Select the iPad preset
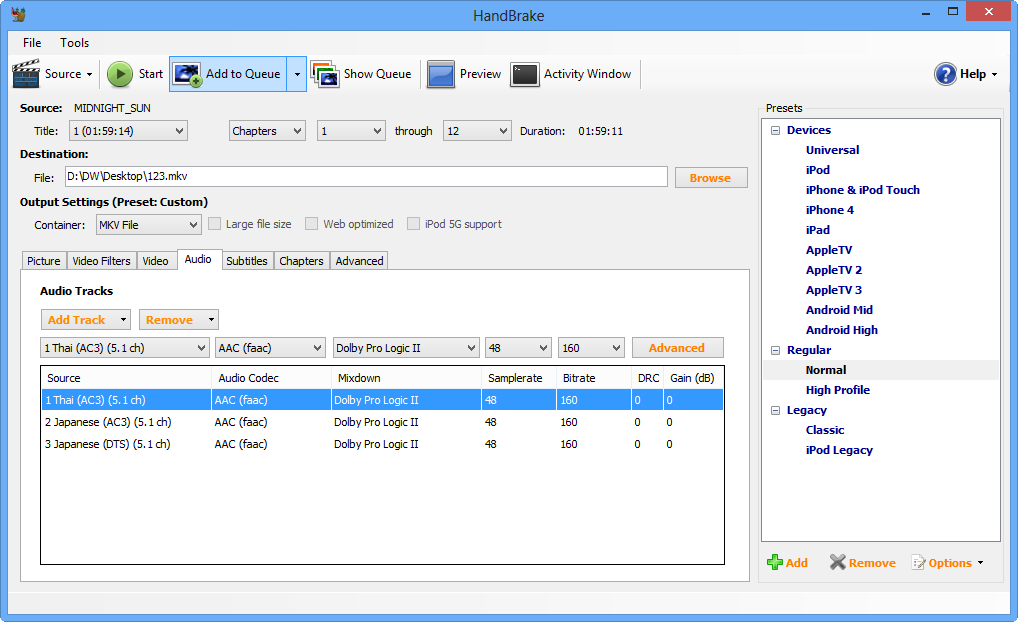 tap(817, 230)
